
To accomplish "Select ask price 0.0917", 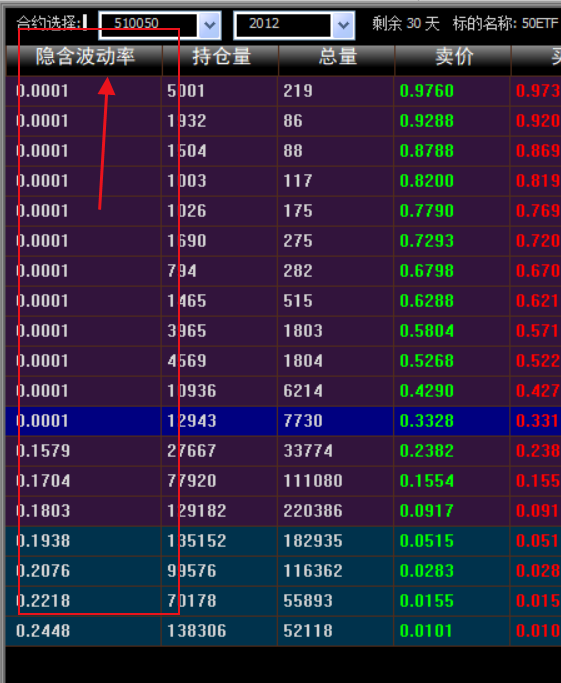I will (427, 511).
